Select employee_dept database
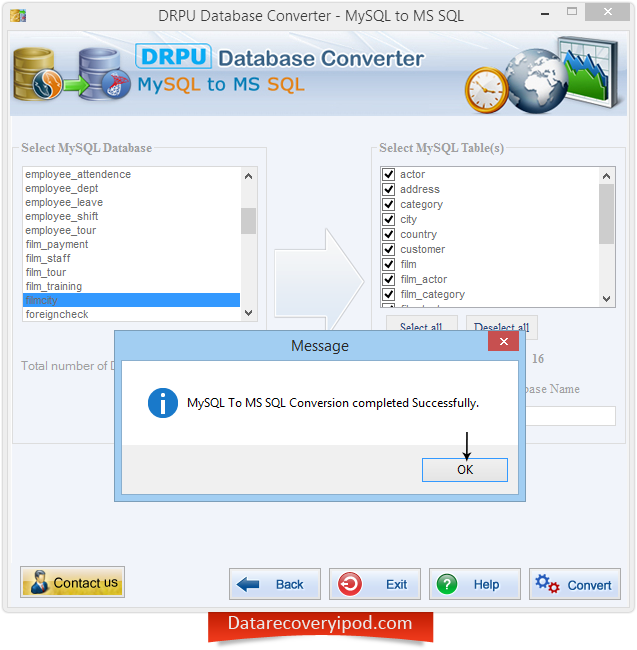This screenshot has height=650, width=637. [131, 188]
